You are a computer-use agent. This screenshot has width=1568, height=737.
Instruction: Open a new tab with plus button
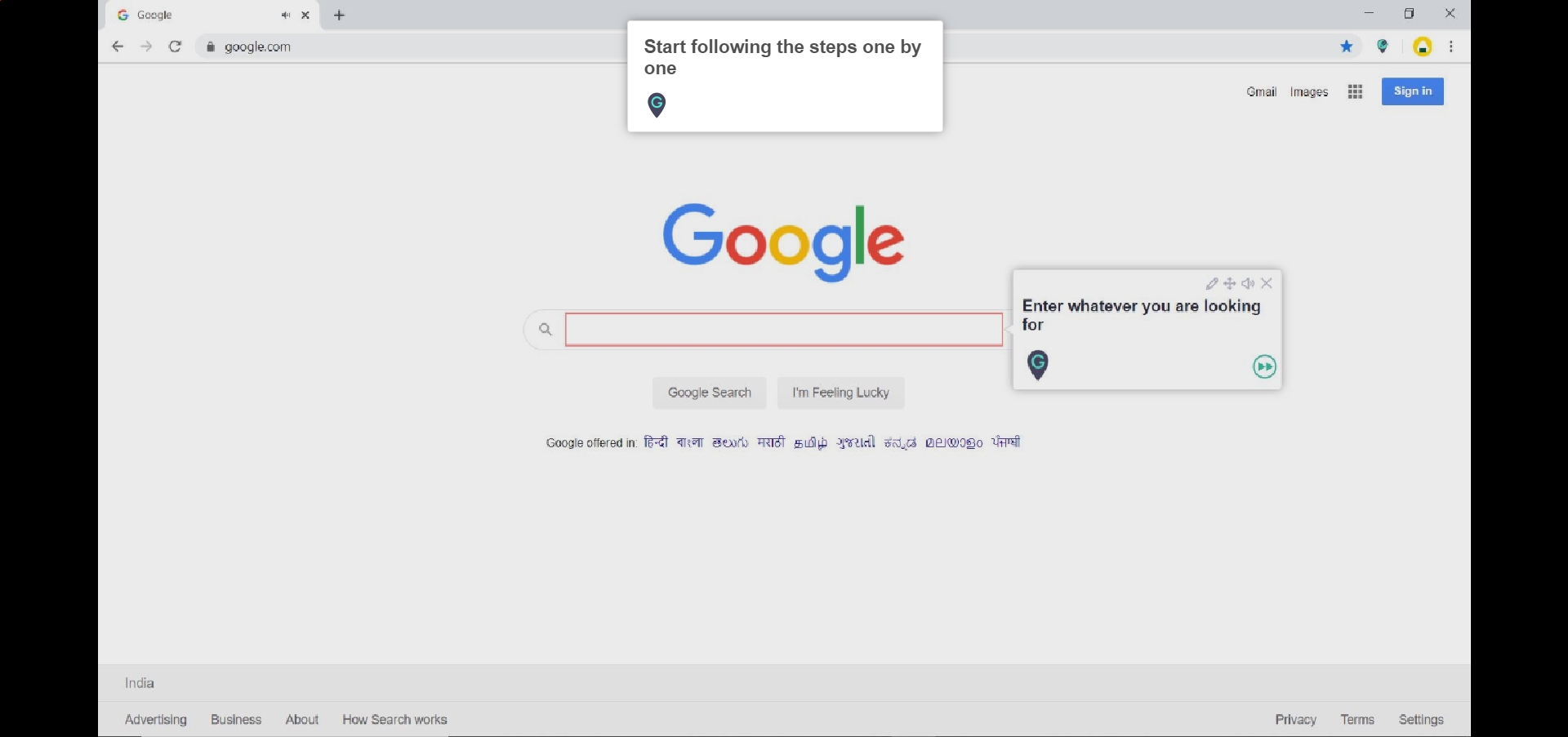pos(340,16)
